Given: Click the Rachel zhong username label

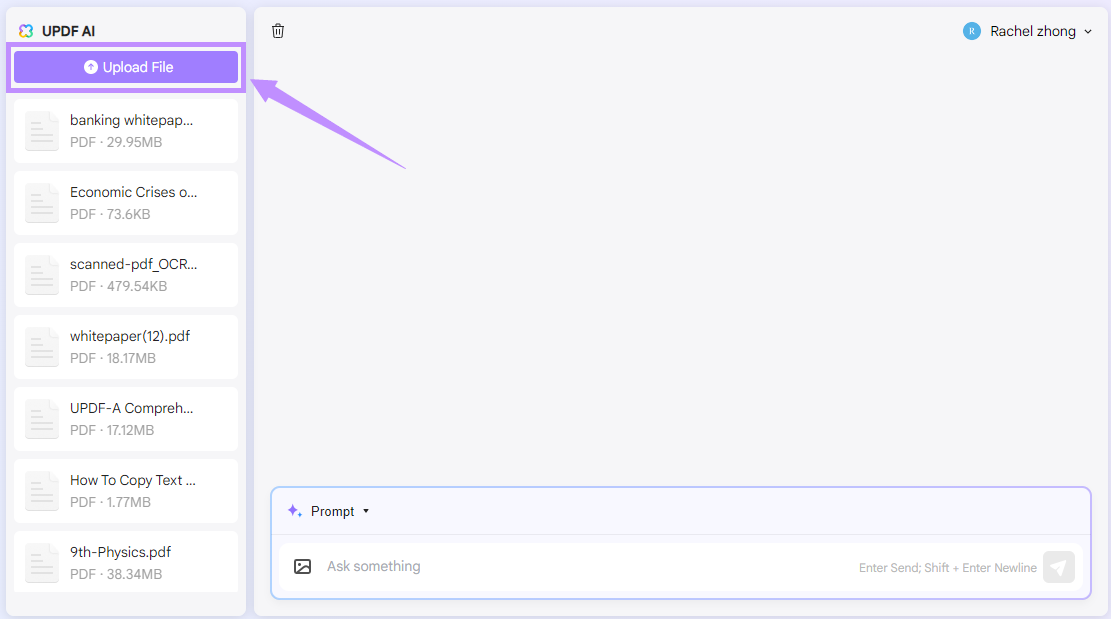Looking at the screenshot, I should coord(1033,31).
